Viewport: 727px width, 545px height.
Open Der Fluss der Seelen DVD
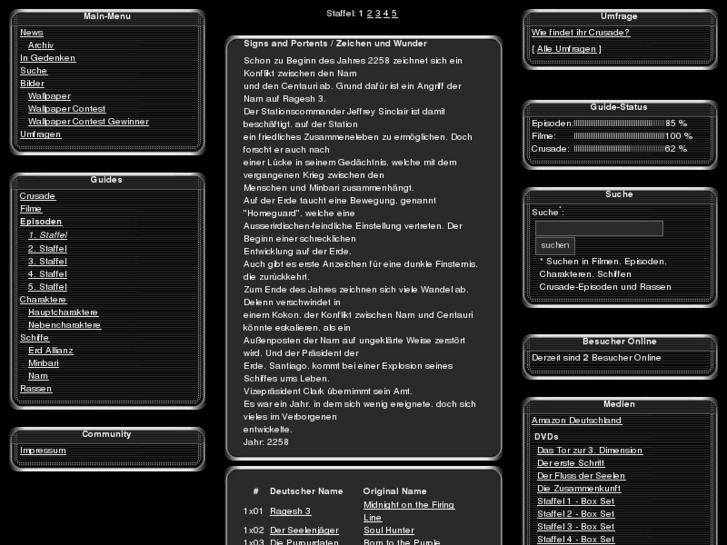(581, 476)
